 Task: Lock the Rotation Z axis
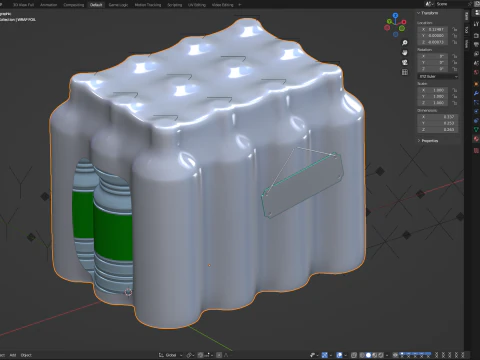454,69
